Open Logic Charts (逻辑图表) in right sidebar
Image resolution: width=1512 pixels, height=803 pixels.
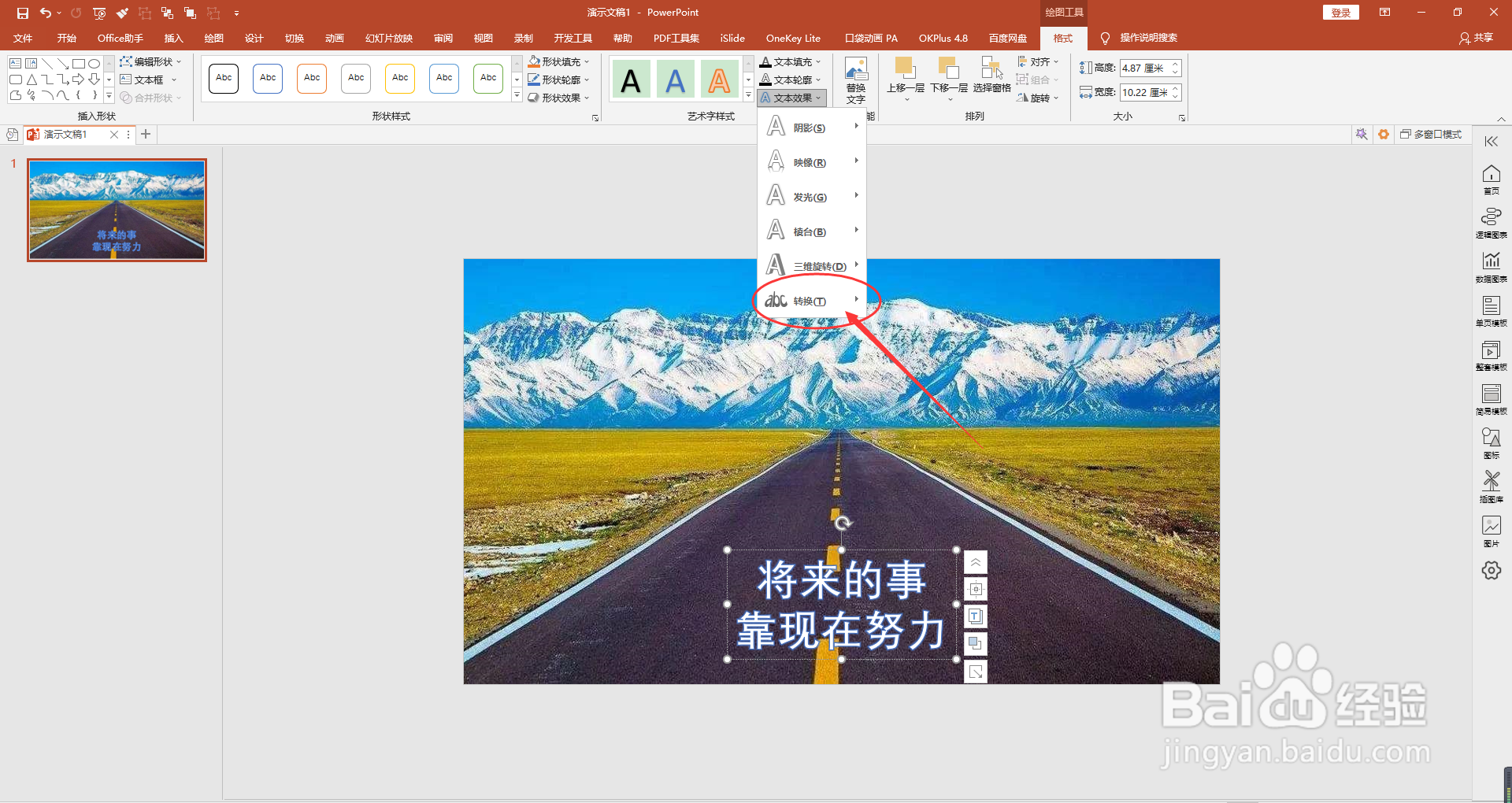tap(1492, 224)
